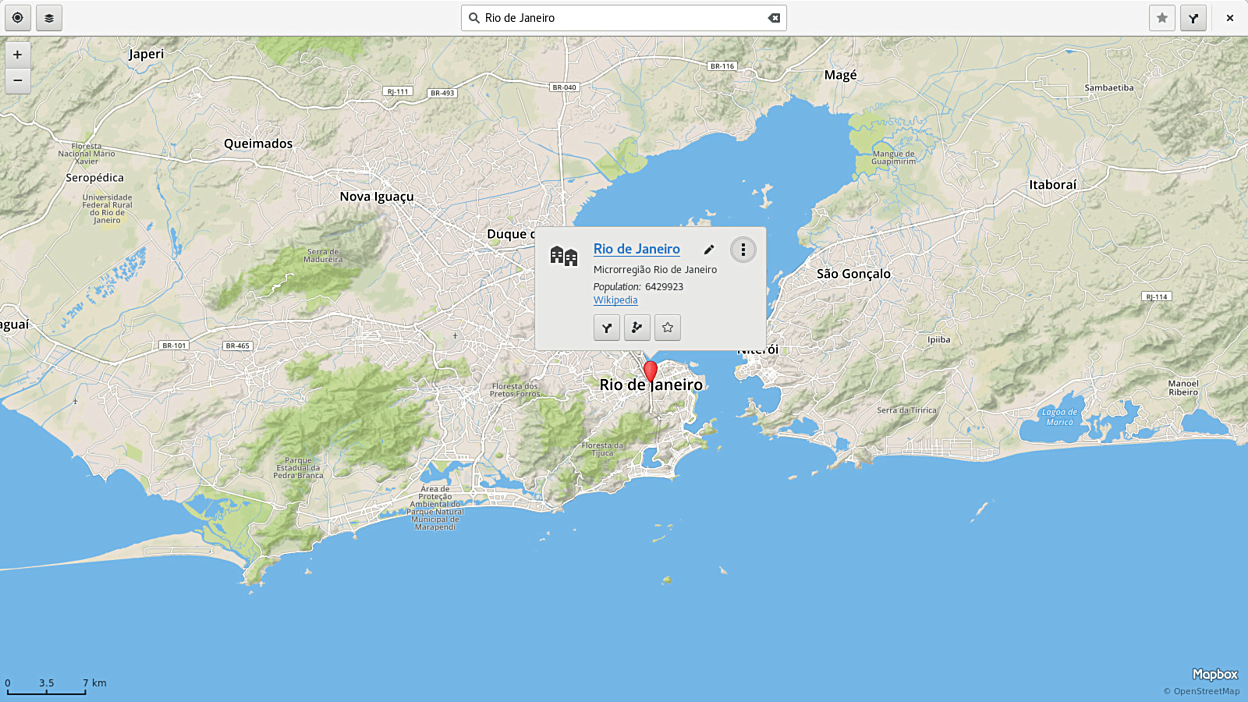Add Rio de Janeiro to a new route

[606, 328]
